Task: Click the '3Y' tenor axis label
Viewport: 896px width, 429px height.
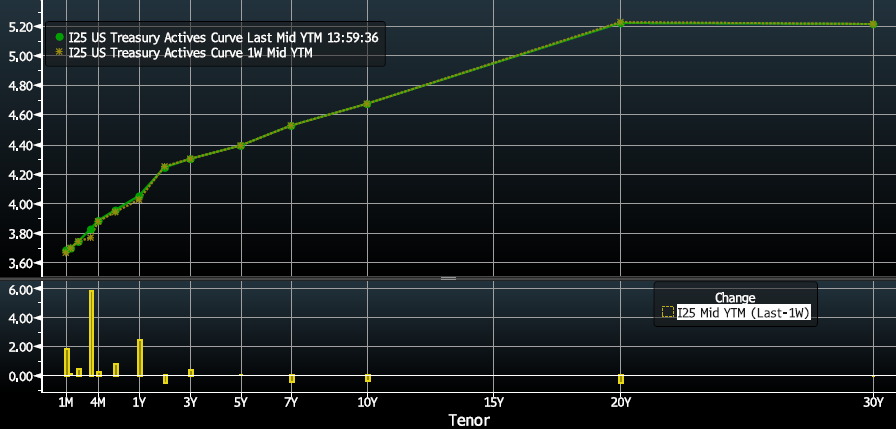Action: point(190,402)
